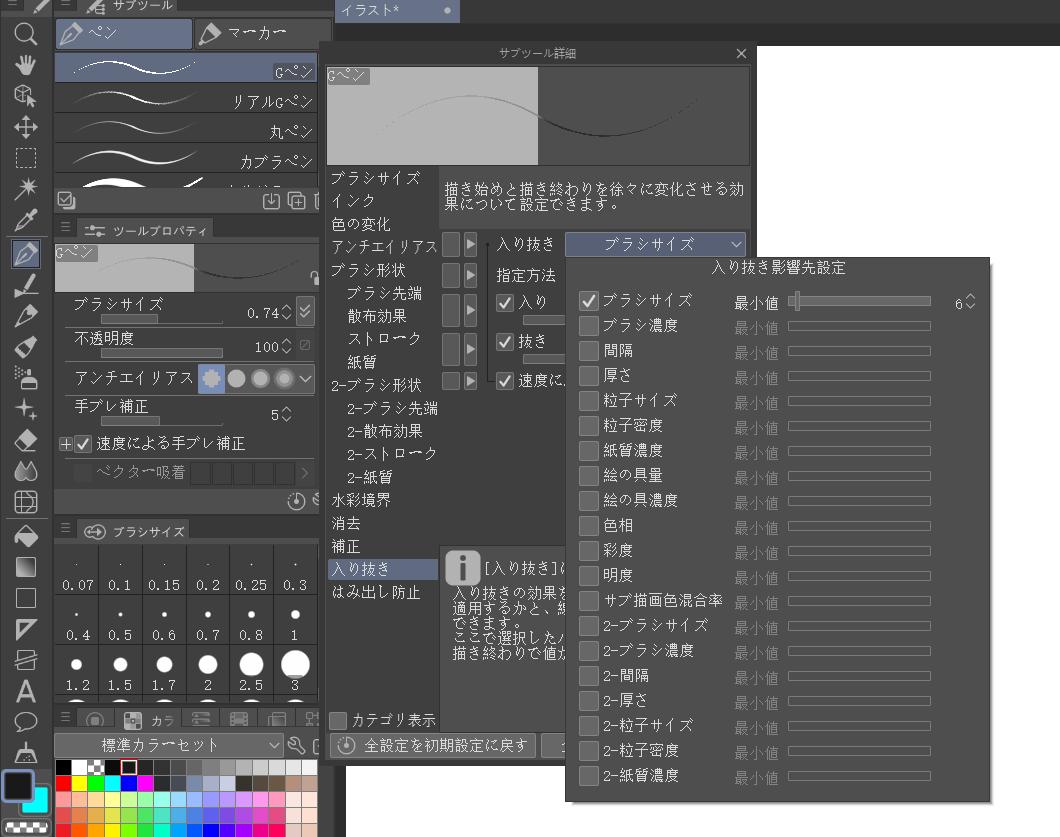Viewport: 1060px width, 837px height.
Task: Select the Fill bucket tool
Action: [x=26, y=536]
